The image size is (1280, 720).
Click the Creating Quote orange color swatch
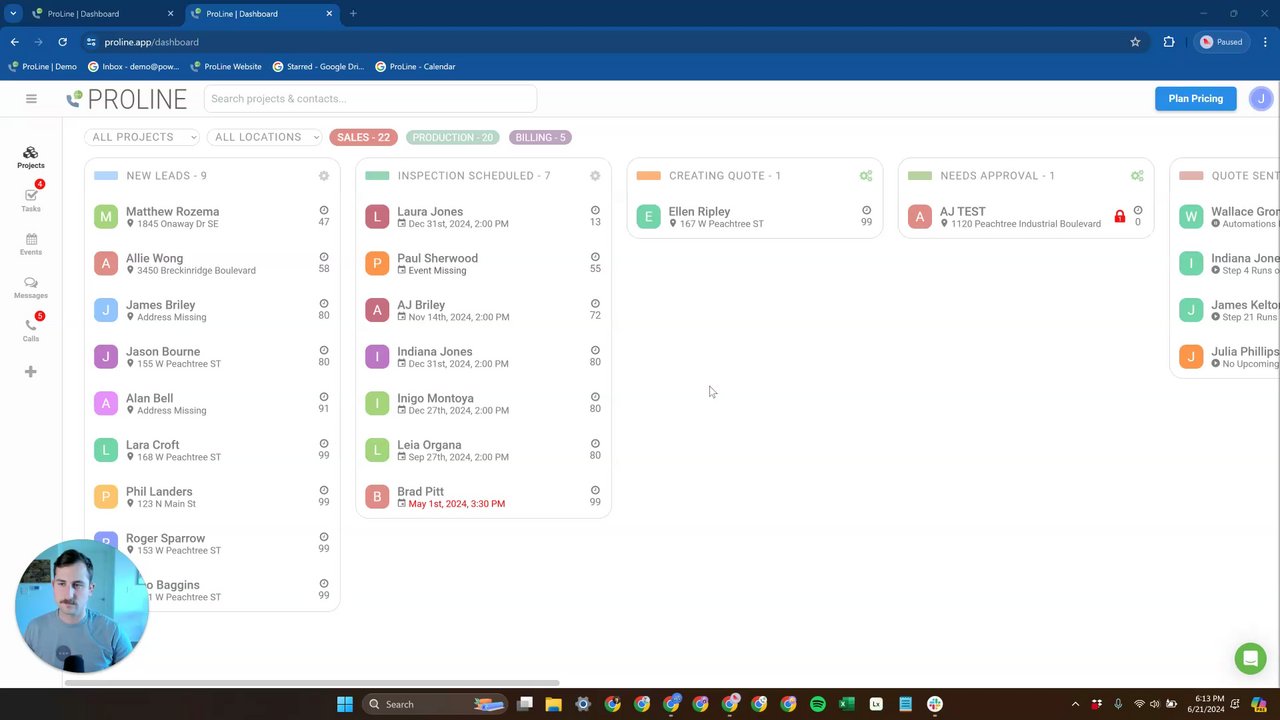[648, 176]
